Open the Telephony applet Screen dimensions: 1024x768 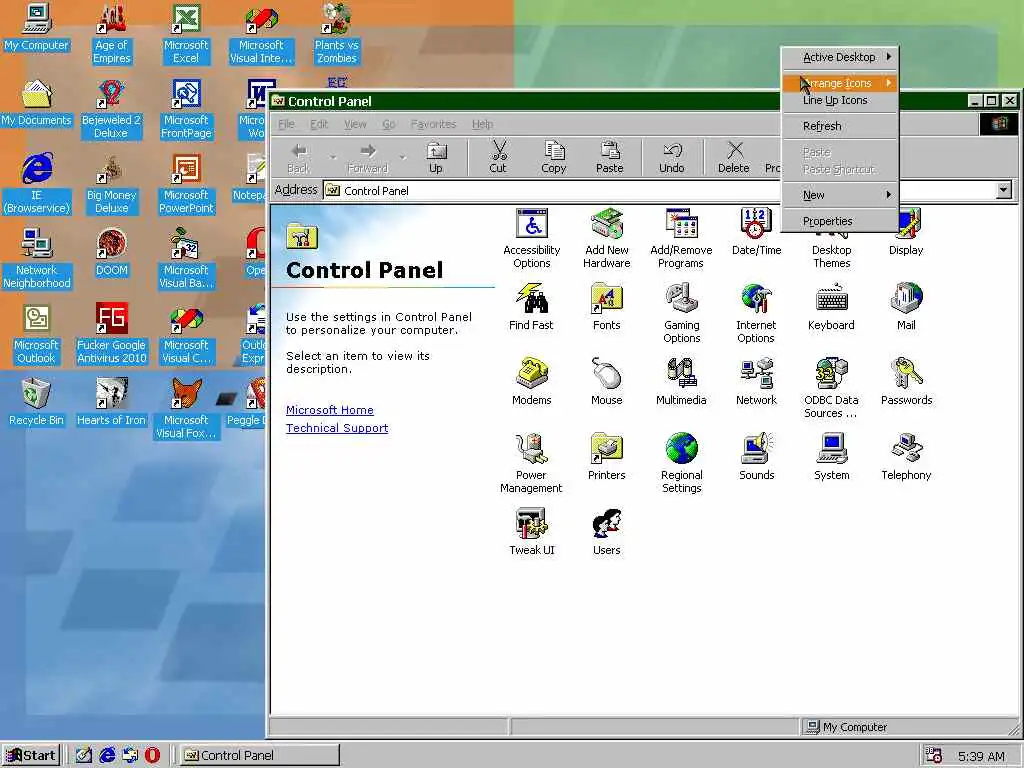906,457
